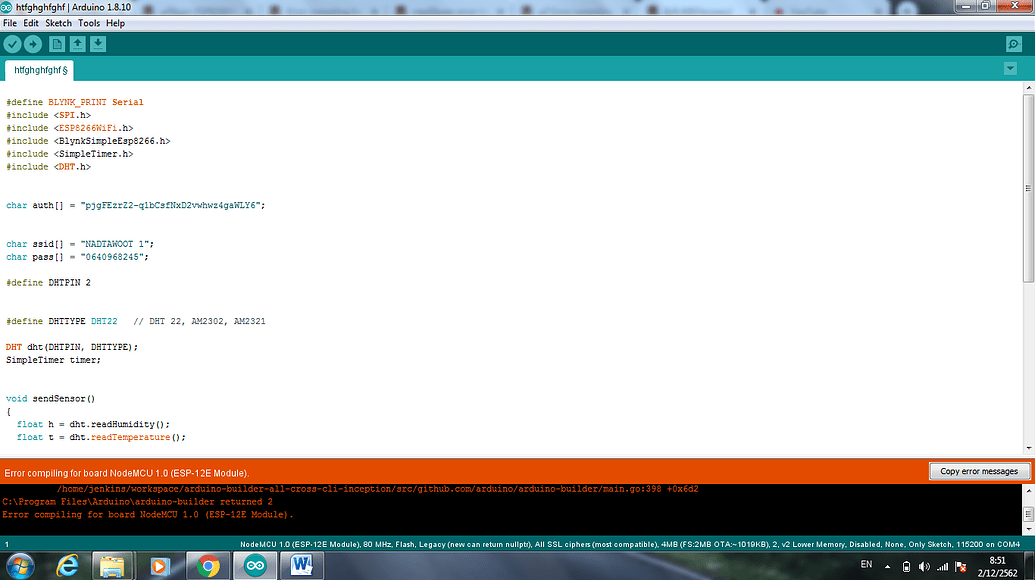Open the Tools menu
Screen dimensions: 1035x580
89,22
